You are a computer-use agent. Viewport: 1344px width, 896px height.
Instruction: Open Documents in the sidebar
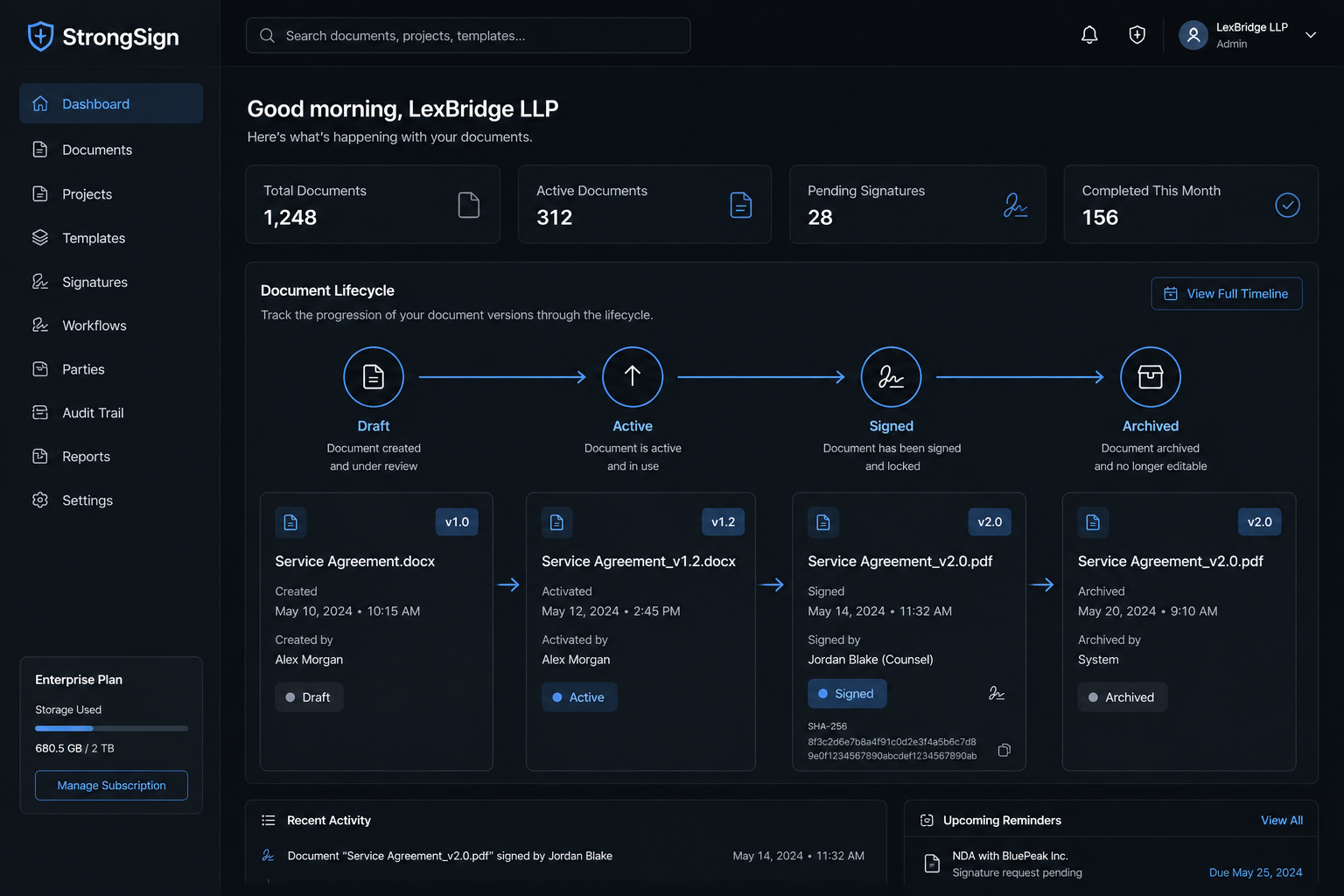tap(111, 150)
